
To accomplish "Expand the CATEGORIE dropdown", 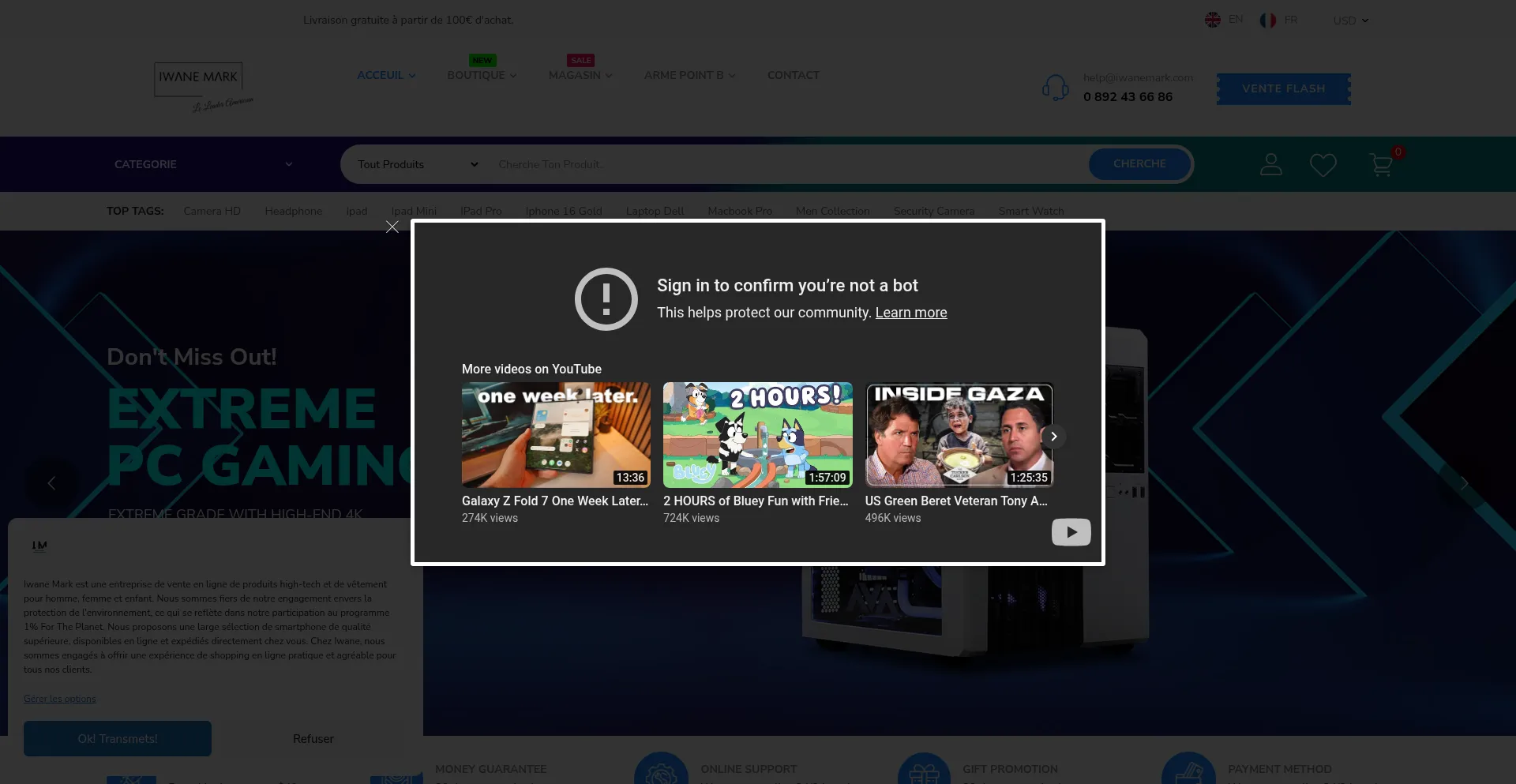I will (x=204, y=164).
